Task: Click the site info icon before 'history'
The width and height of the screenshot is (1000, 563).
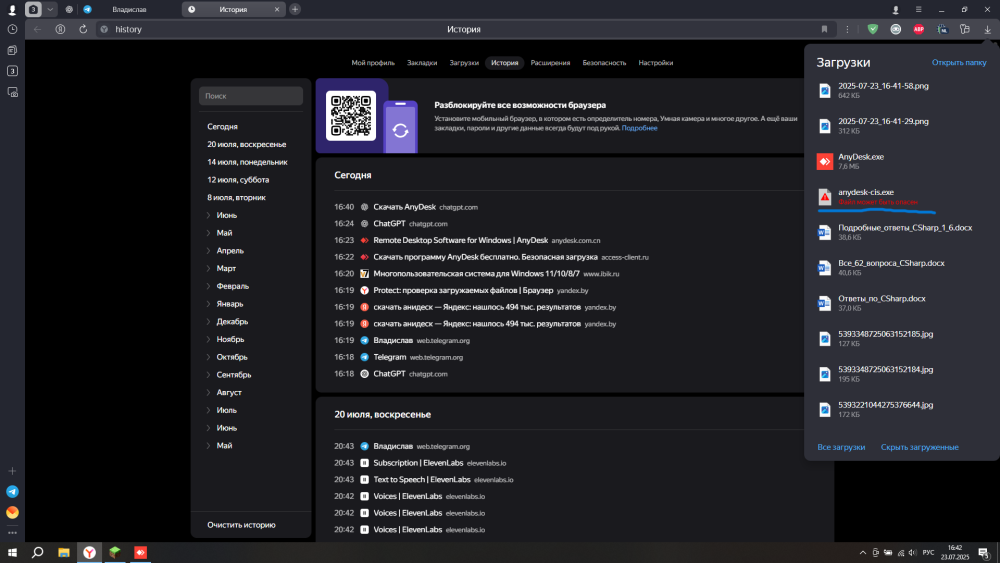Action: (104, 29)
